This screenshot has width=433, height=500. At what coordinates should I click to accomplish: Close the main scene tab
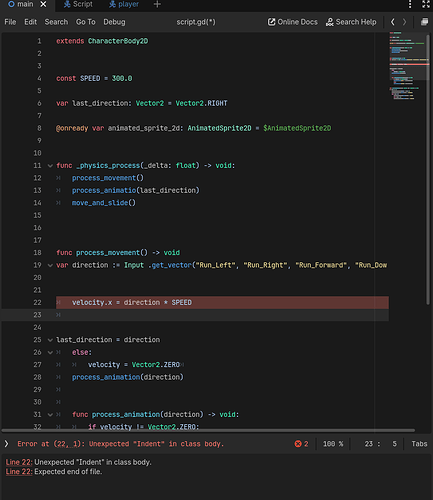point(43,4)
